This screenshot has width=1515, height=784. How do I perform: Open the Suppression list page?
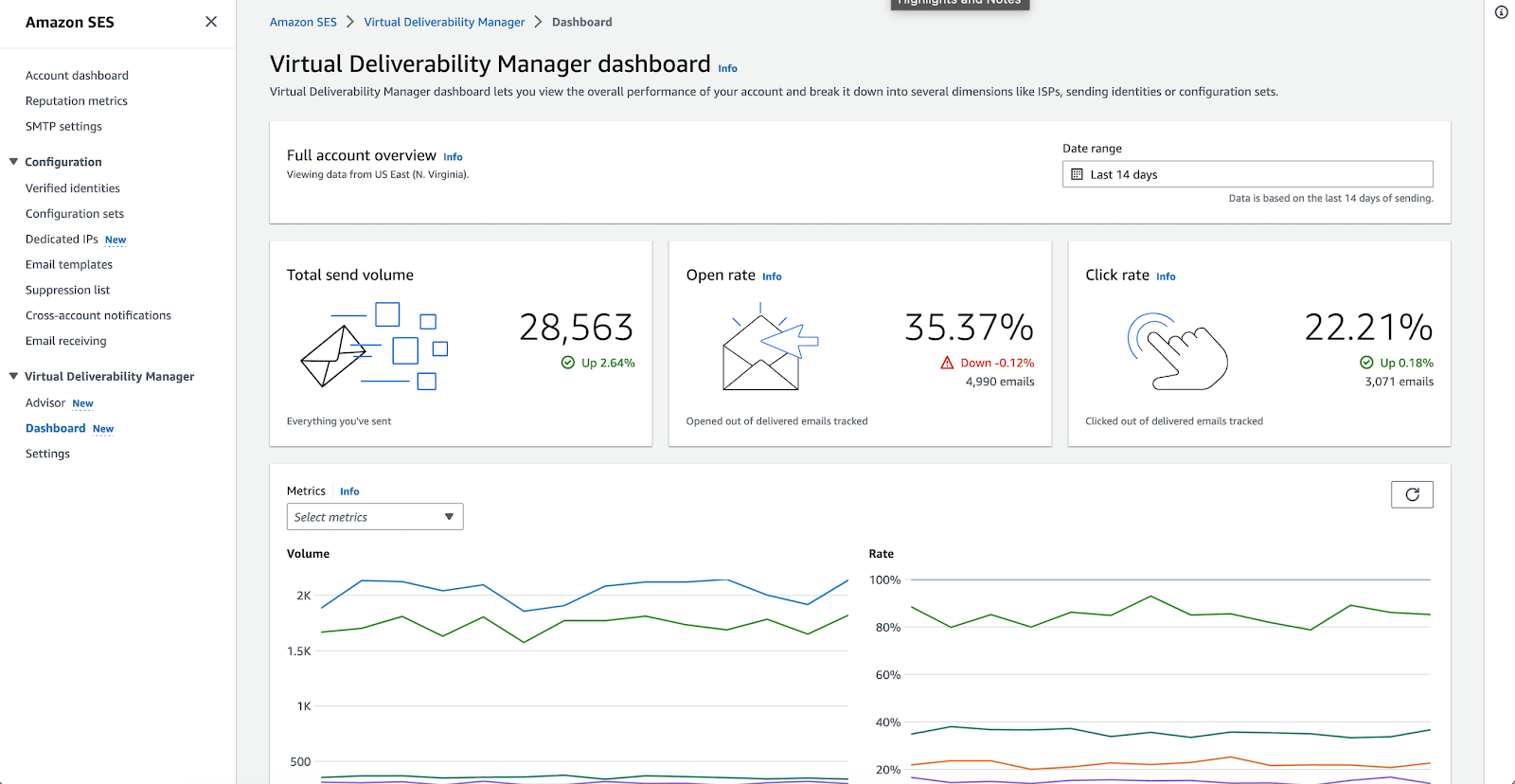[67, 291]
